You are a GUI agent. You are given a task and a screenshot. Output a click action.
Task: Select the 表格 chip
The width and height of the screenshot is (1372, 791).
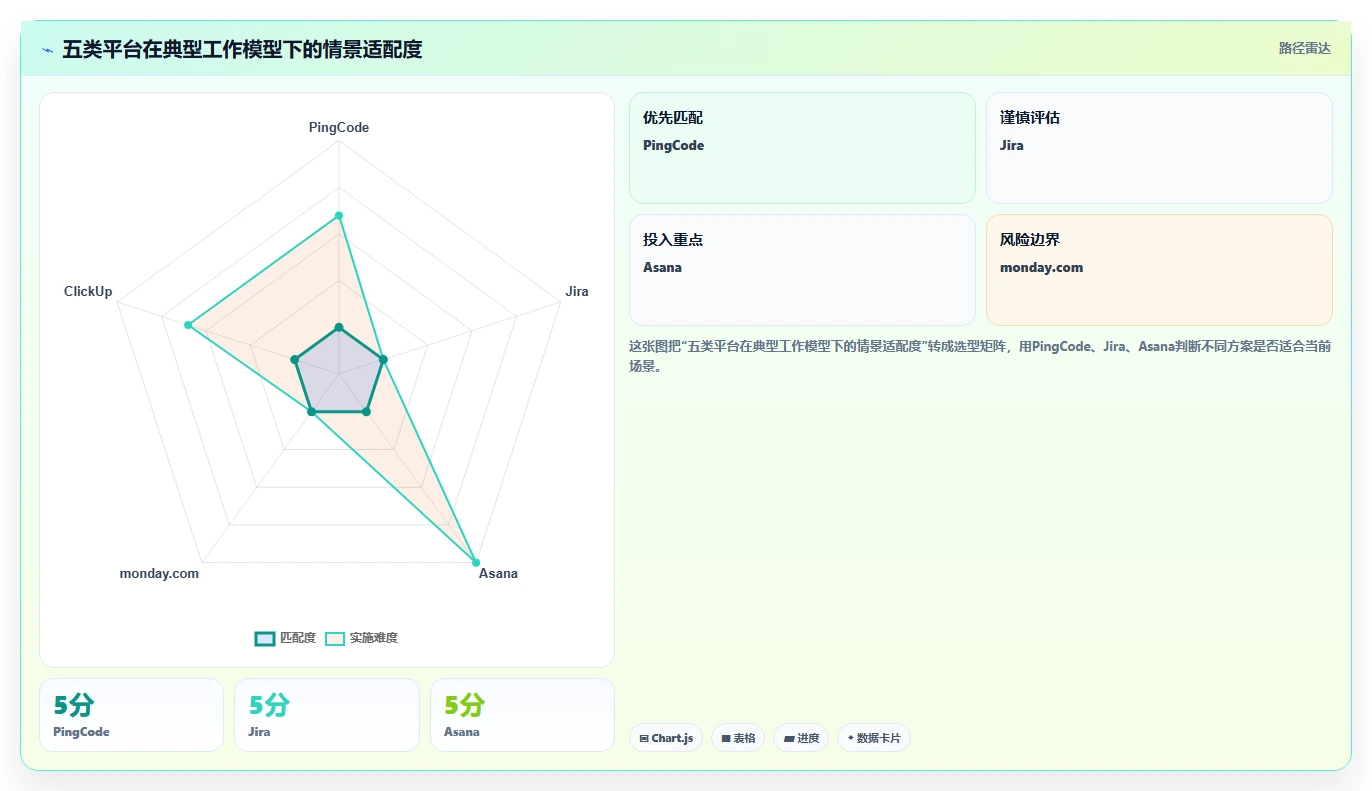pyautogui.click(x=738, y=738)
